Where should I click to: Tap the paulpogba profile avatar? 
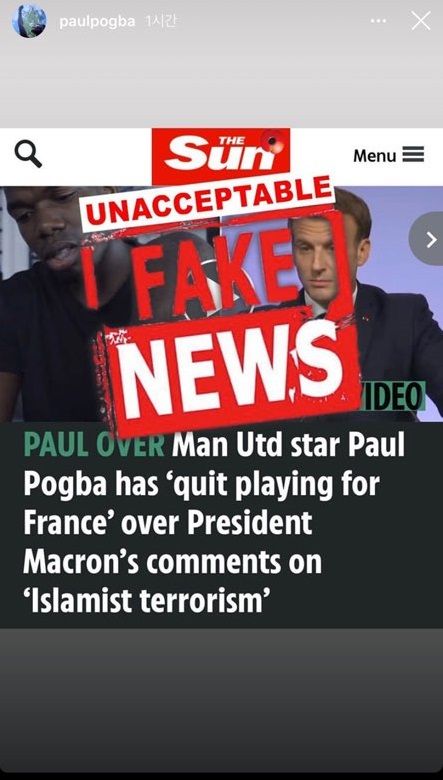(29, 21)
